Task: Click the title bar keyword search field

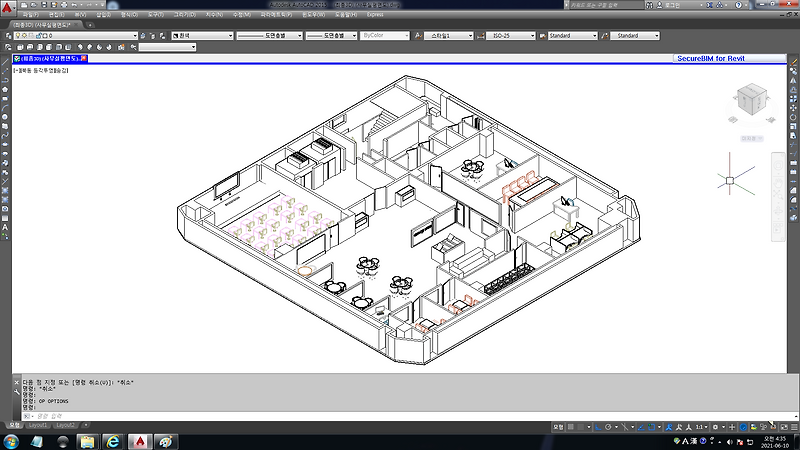Action: pos(606,5)
